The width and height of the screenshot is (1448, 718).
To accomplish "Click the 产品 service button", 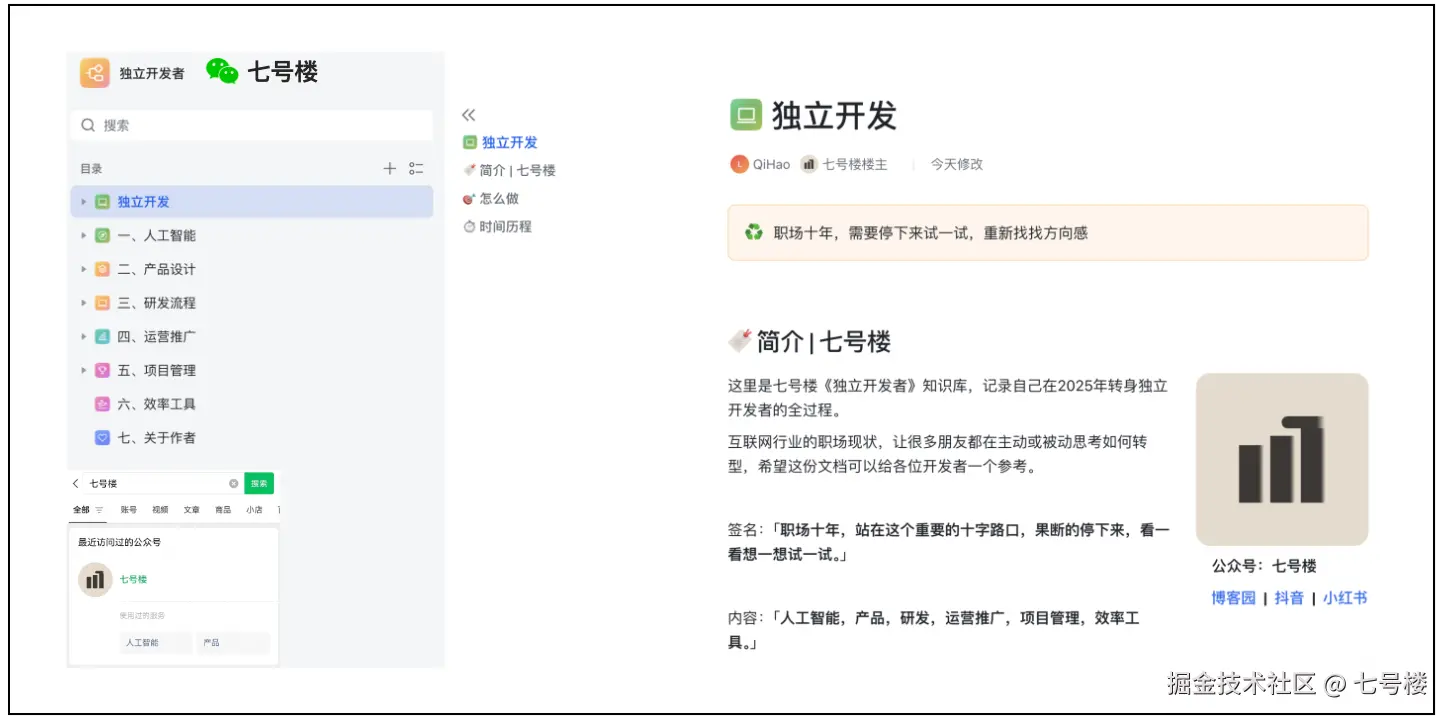I will pos(233,643).
